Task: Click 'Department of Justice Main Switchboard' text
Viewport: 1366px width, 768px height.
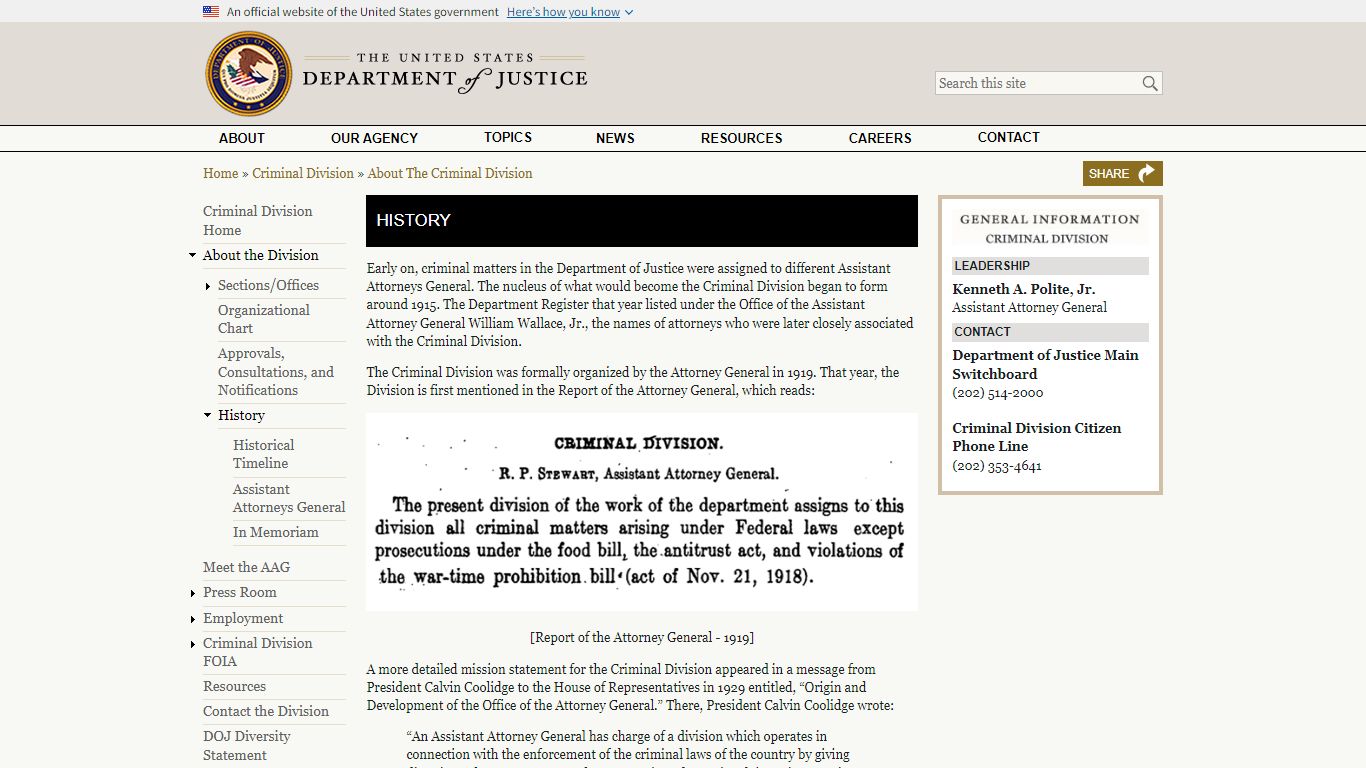Action: pos(1045,364)
